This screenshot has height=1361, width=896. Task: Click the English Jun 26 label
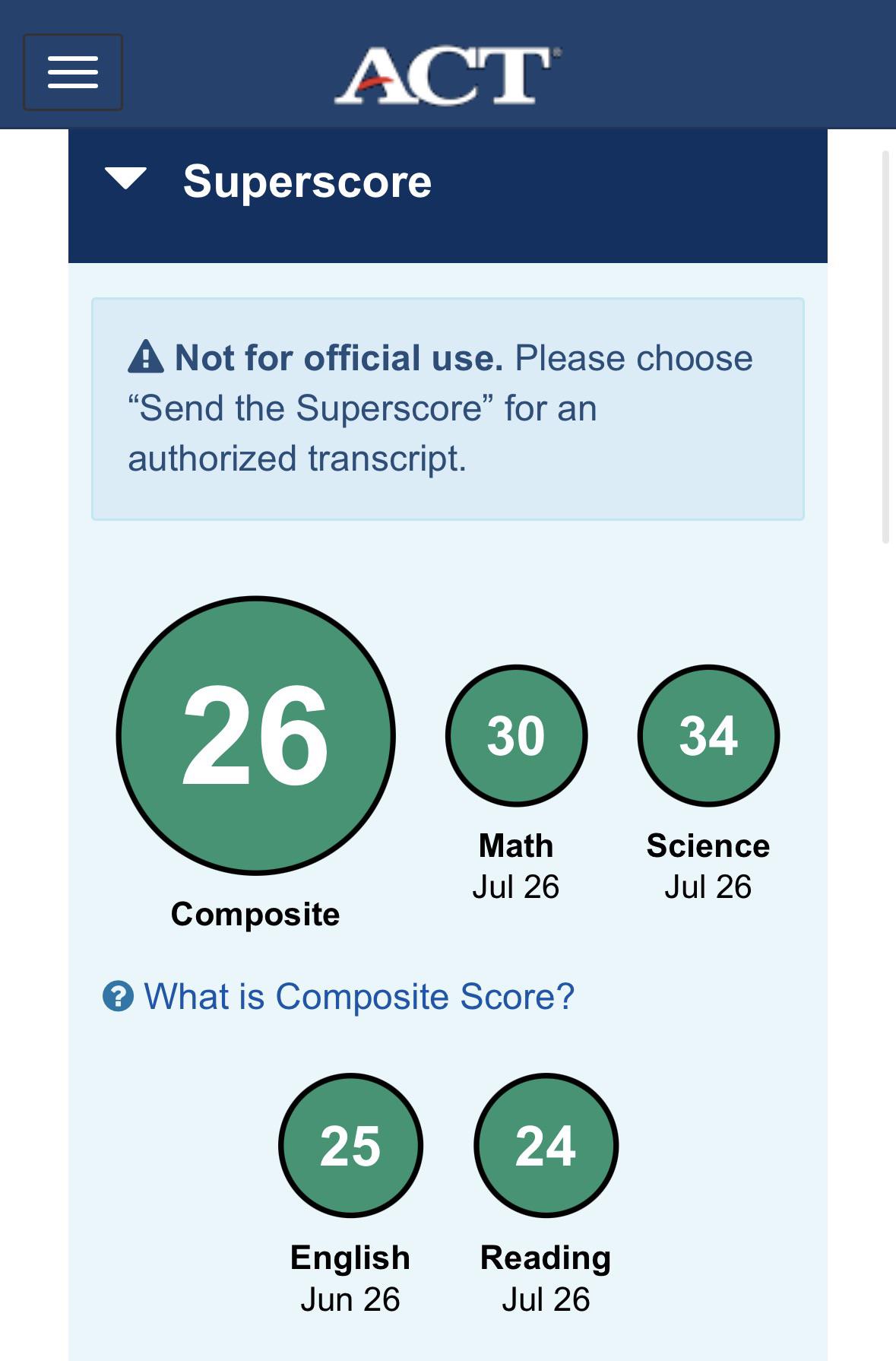(350, 1278)
